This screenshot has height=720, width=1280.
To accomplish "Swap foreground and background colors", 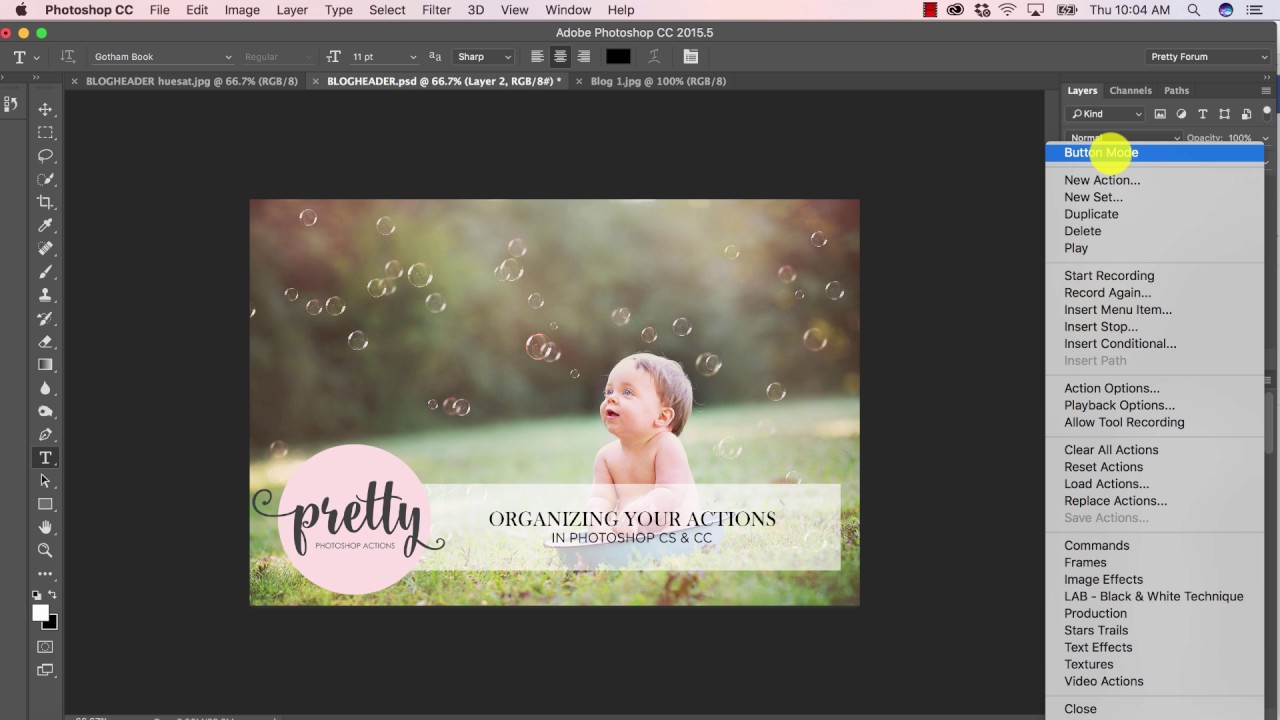I will (x=53, y=595).
